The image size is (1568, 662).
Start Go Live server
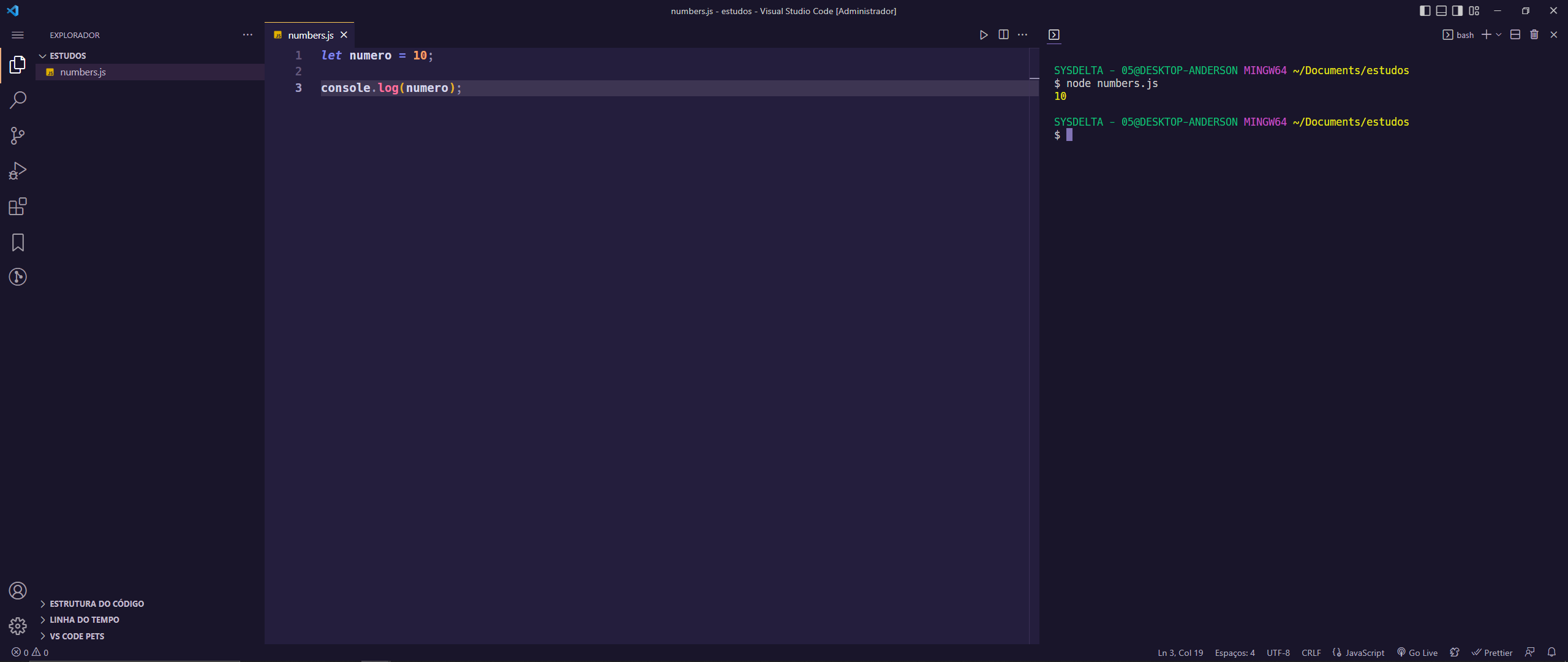(1417, 653)
